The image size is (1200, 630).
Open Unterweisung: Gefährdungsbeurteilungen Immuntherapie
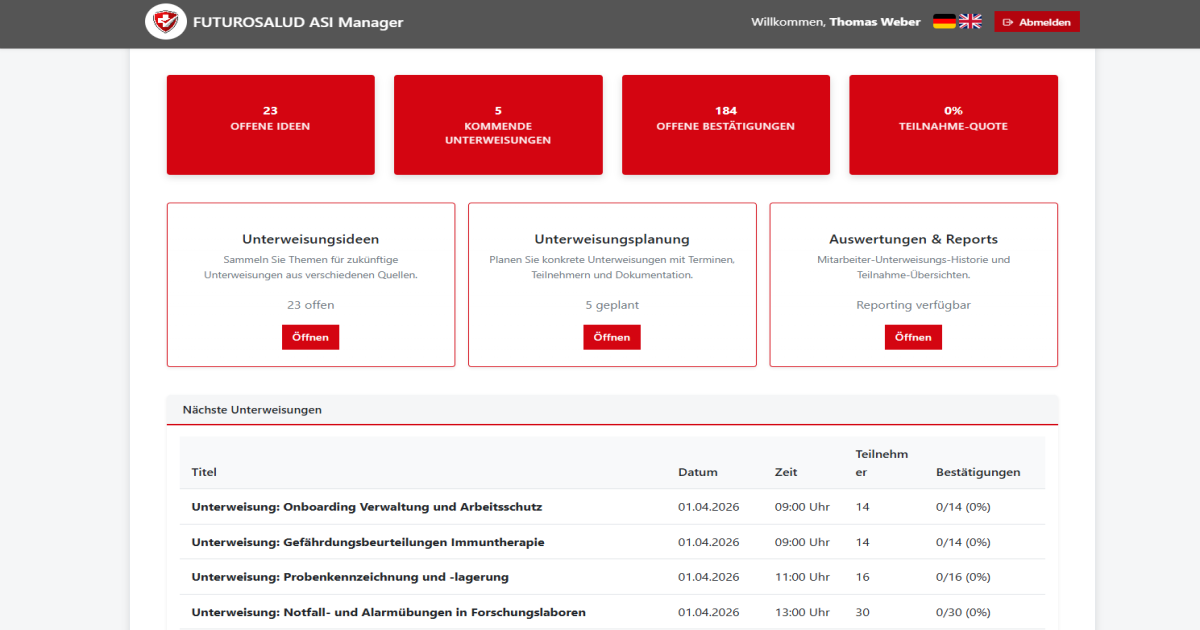tap(366, 541)
